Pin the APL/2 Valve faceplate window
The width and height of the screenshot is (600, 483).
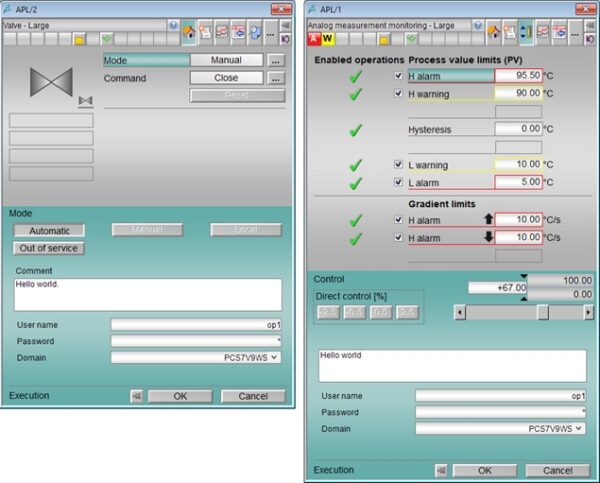click(x=285, y=26)
